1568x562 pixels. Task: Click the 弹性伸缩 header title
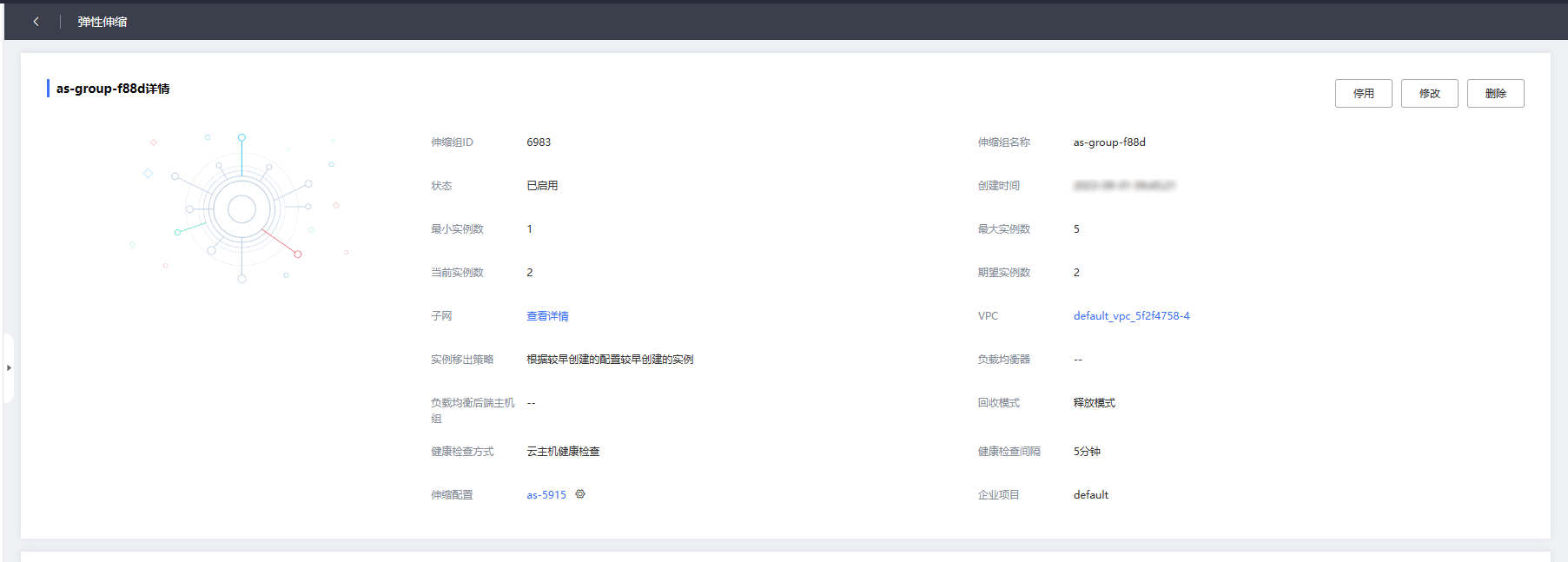coord(102,22)
